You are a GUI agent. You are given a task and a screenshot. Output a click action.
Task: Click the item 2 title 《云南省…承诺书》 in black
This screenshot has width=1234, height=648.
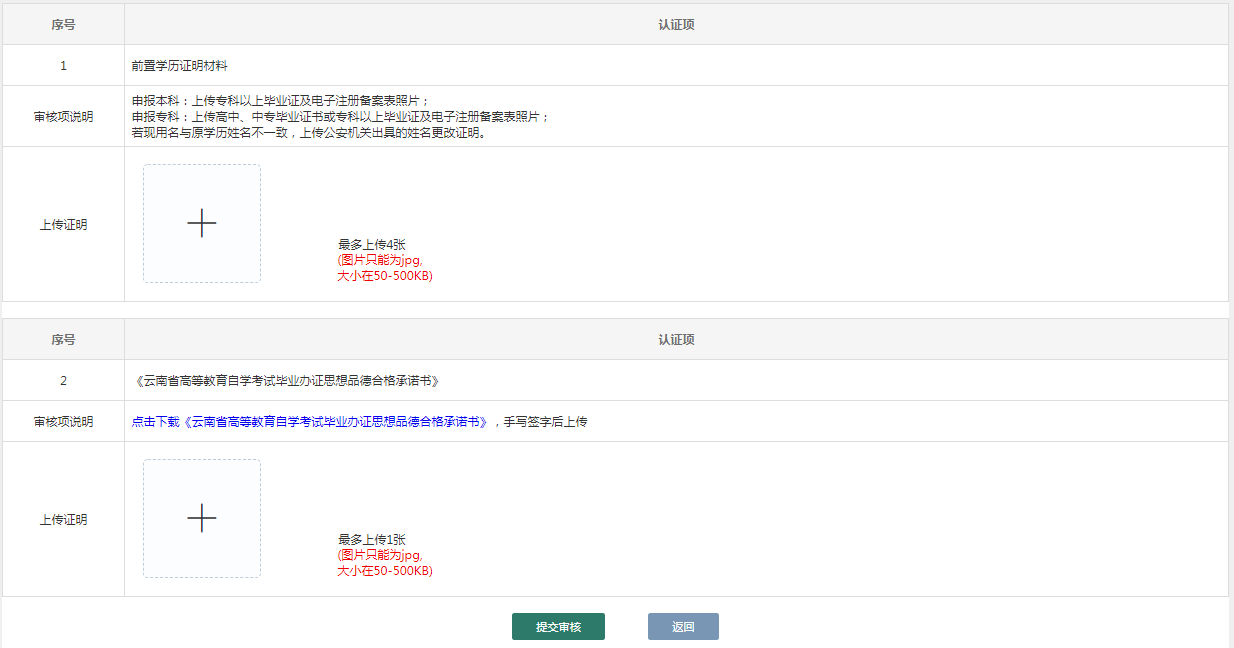pos(286,381)
